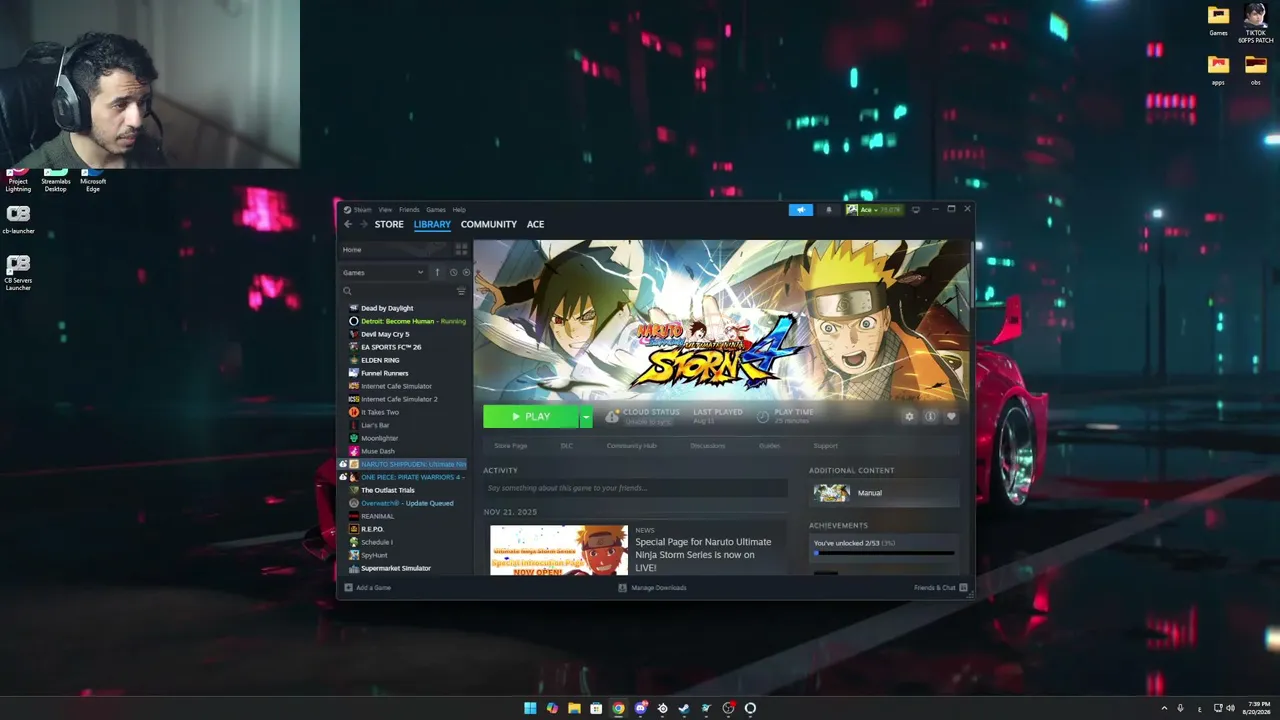Open the Help menu
The image size is (1280, 720).
[x=459, y=210]
